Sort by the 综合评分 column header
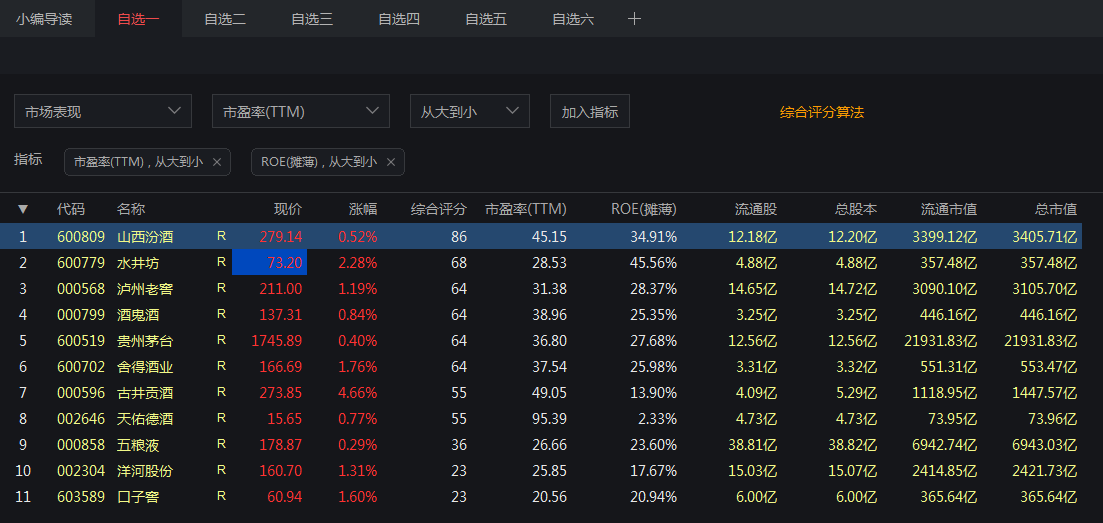Viewport: 1103px width, 523px height. tap(439, 209)
